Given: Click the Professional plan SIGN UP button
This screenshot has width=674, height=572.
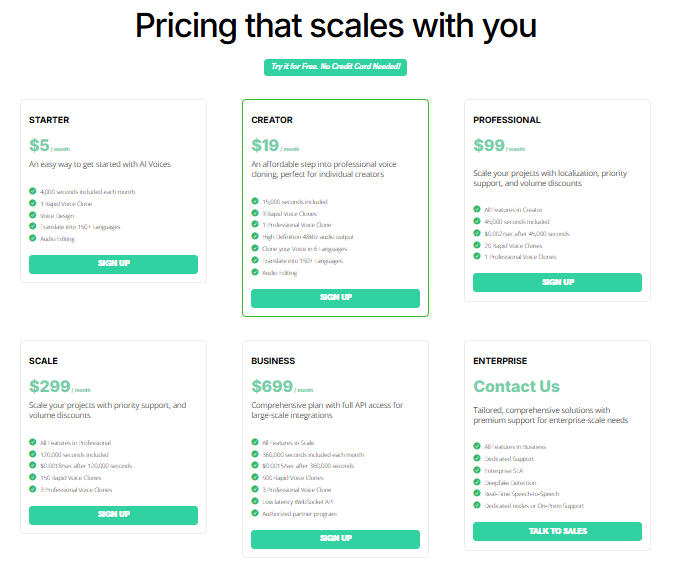Looking at the screenshot, I should 558,282.
